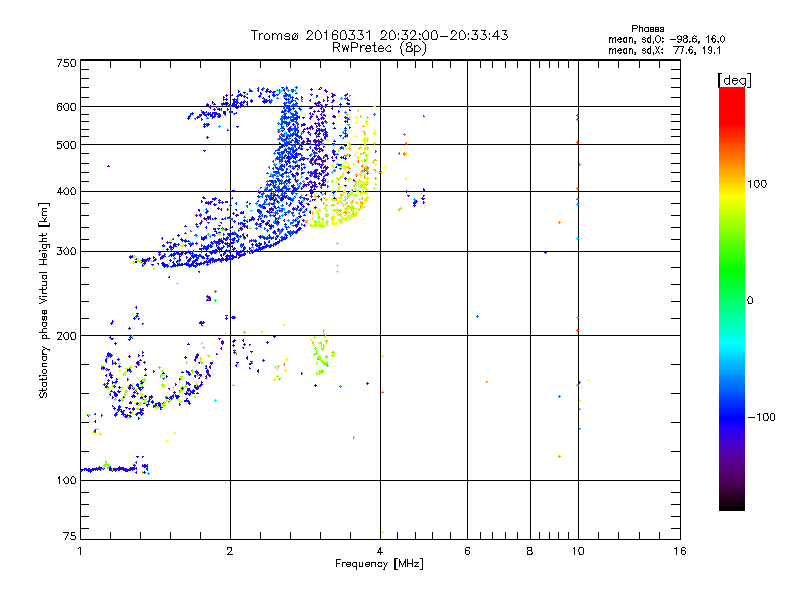Click x-axis tick label '2'
Image resolution: width=800 pixels, height=600 pixels.
(230, 551)
